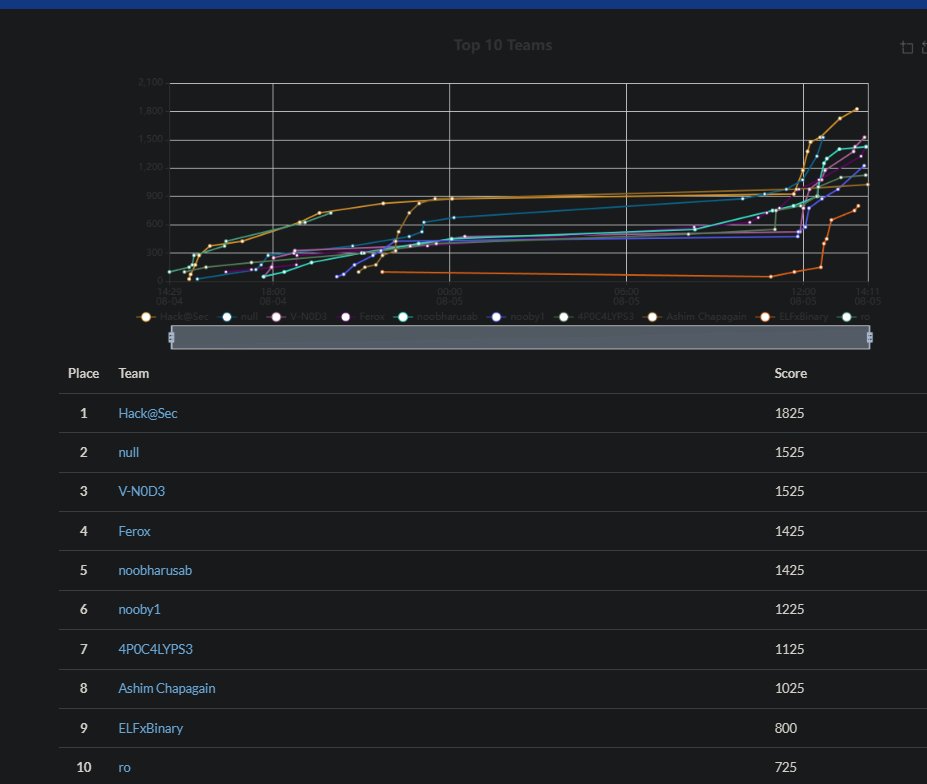Open Ferox team page link
This screenshot has width=927, height=784.
coord(134,531)
